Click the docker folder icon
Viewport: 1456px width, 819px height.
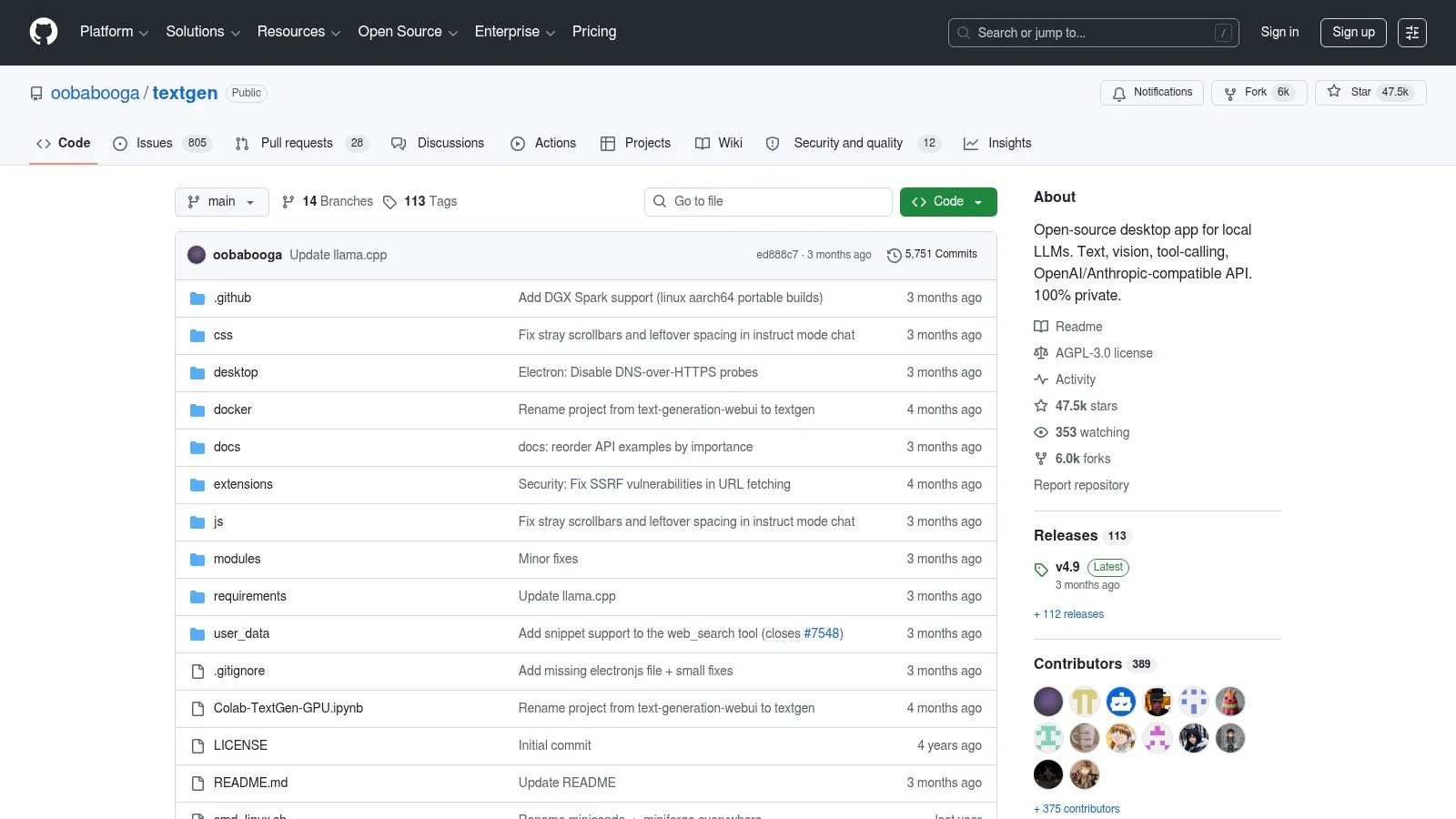[x=197, y=410]
